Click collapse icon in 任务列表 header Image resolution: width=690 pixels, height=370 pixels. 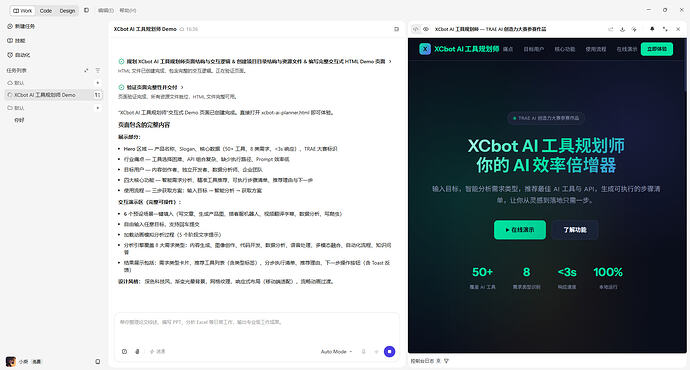(x=86, y=70)
